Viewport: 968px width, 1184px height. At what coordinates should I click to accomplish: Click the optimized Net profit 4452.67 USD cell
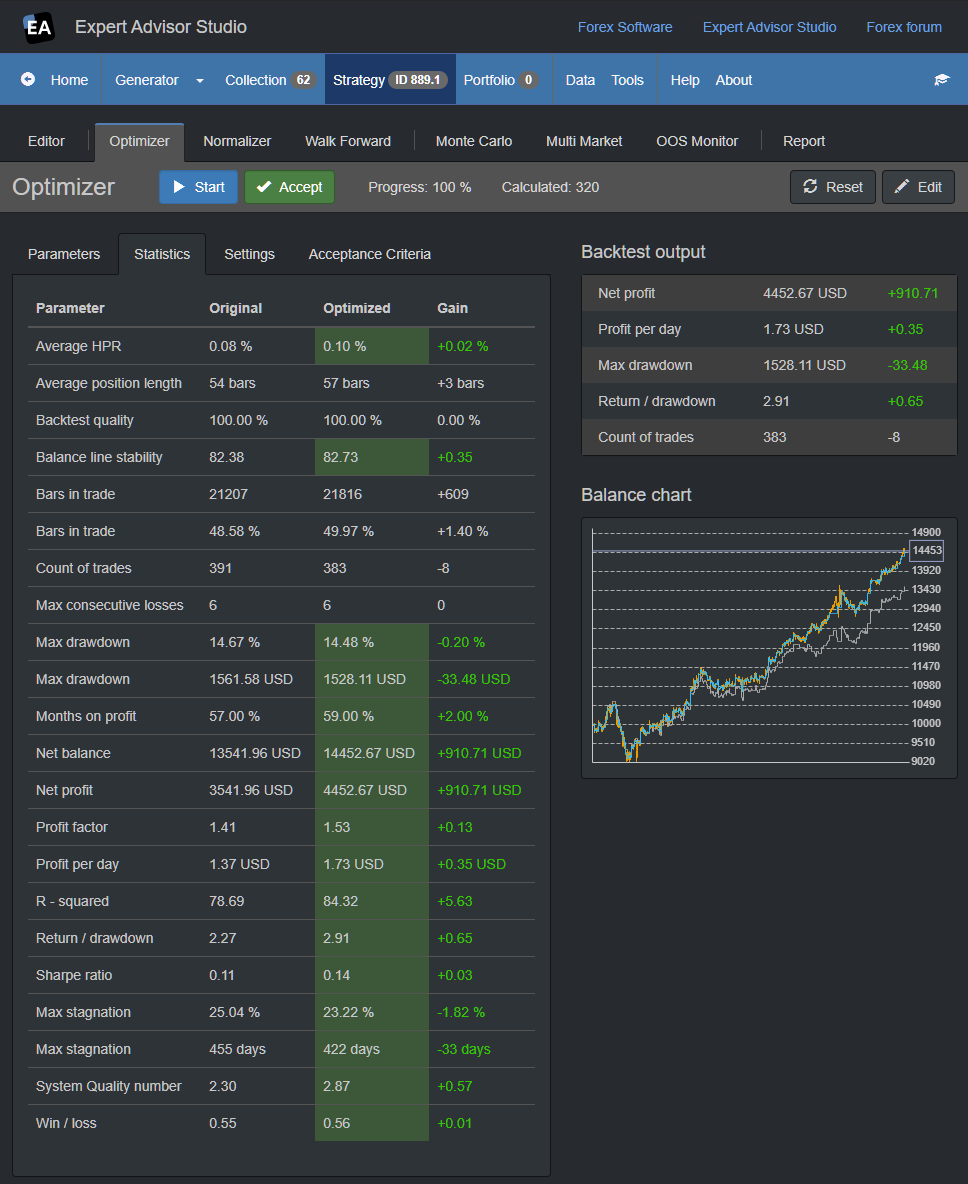(x=371, y=790)
